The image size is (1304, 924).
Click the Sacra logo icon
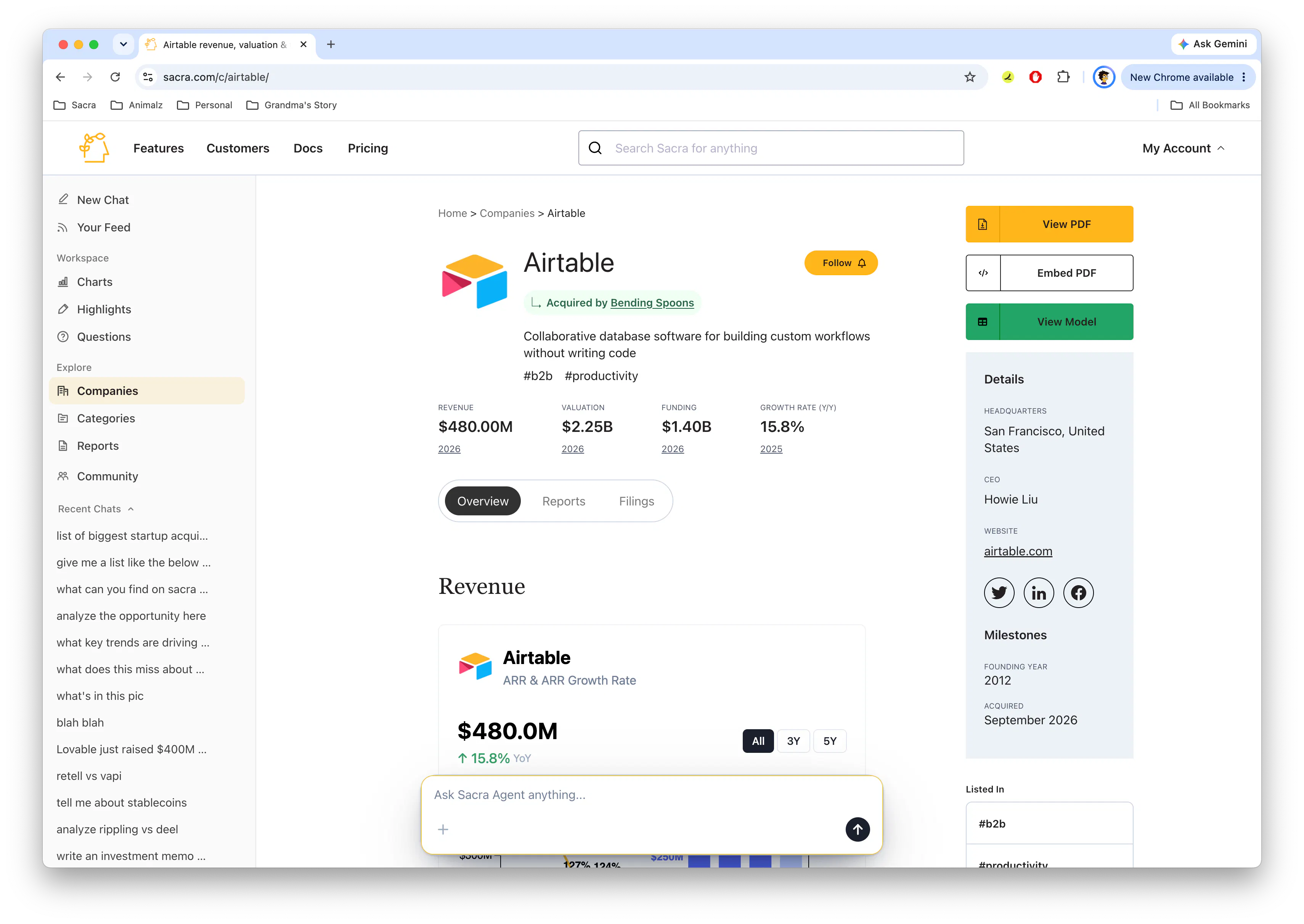pyautogui.click(x=94, y=148)
